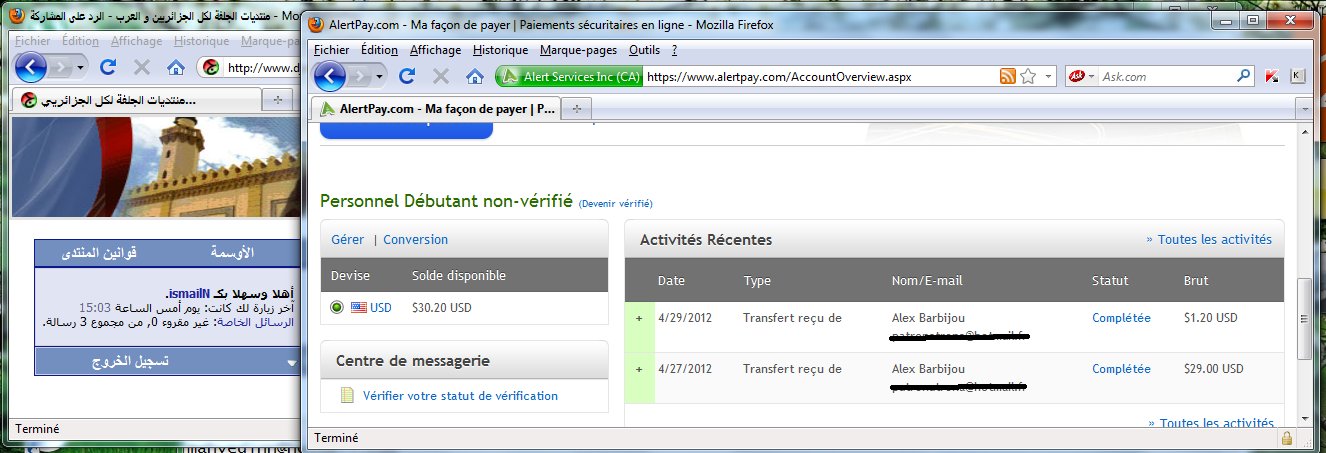Open Fichier menu in AlertPay window
Image resolution: width=1326 pixels, height=453 pixels.
[331, 50]
